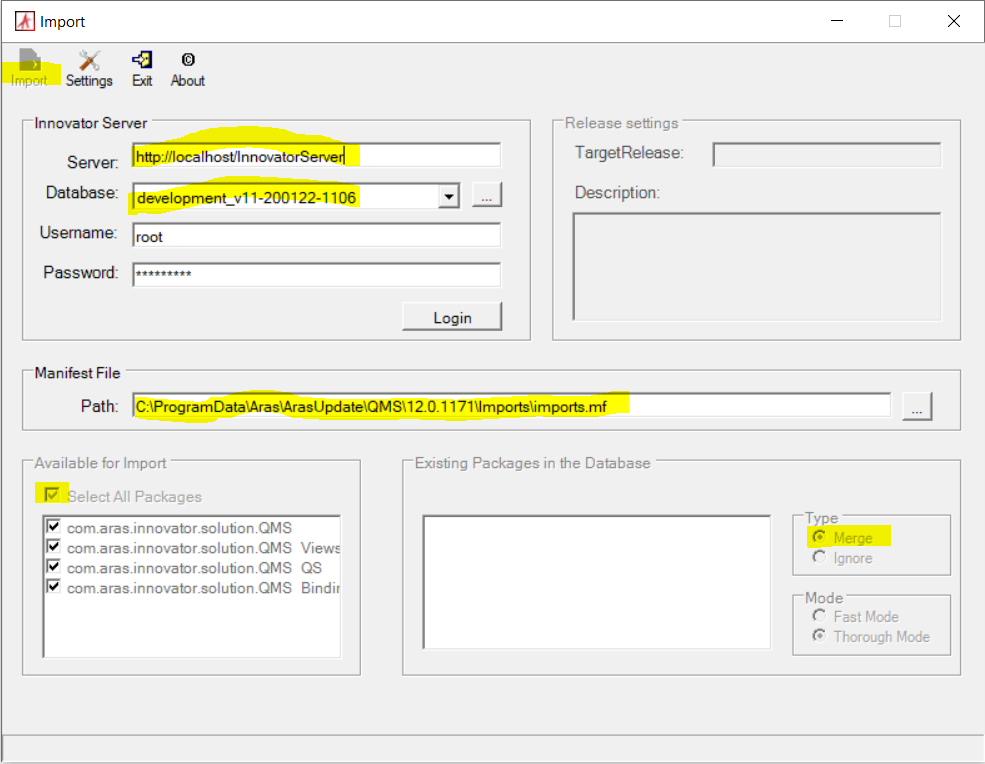Choose Fast Mode radio option

(x=820, y=617)
